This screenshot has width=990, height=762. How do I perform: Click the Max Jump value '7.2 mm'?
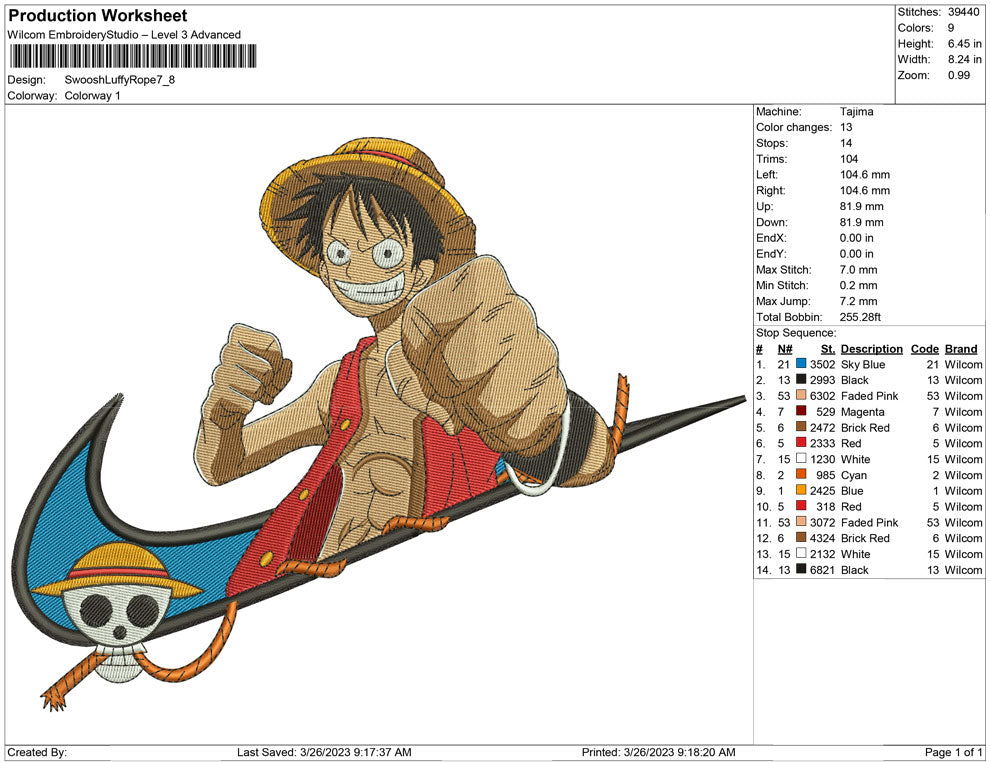point(859,301)
